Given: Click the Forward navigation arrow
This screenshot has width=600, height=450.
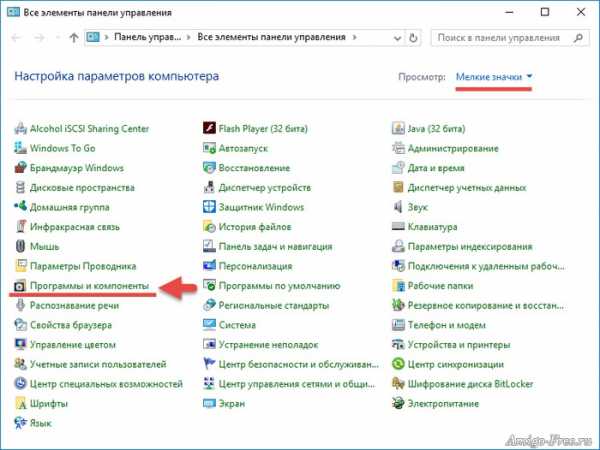Looking at the screenshot, I should 39,38.
